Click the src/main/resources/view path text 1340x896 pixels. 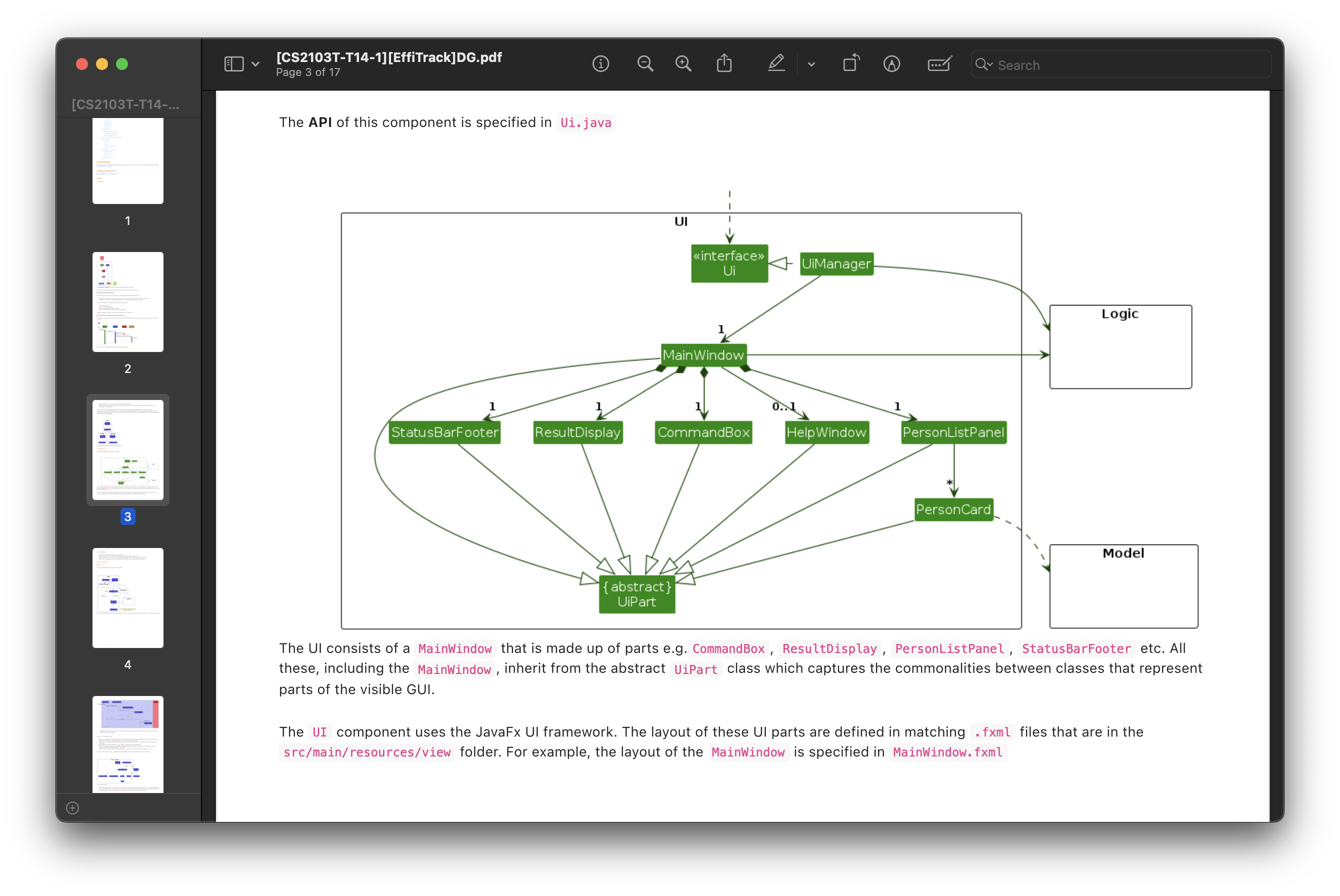(367, 752)
